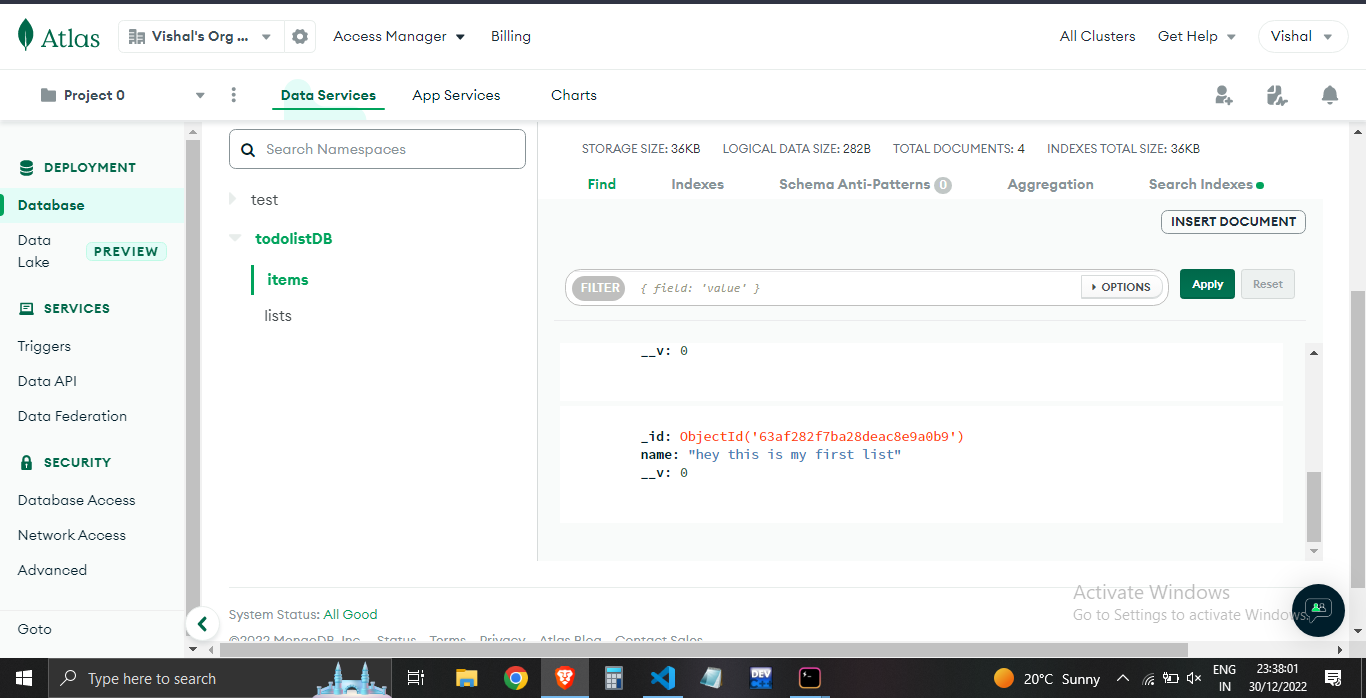
Task: Click the documents list scrollbar thumb
Action: tap(1314, 506)
